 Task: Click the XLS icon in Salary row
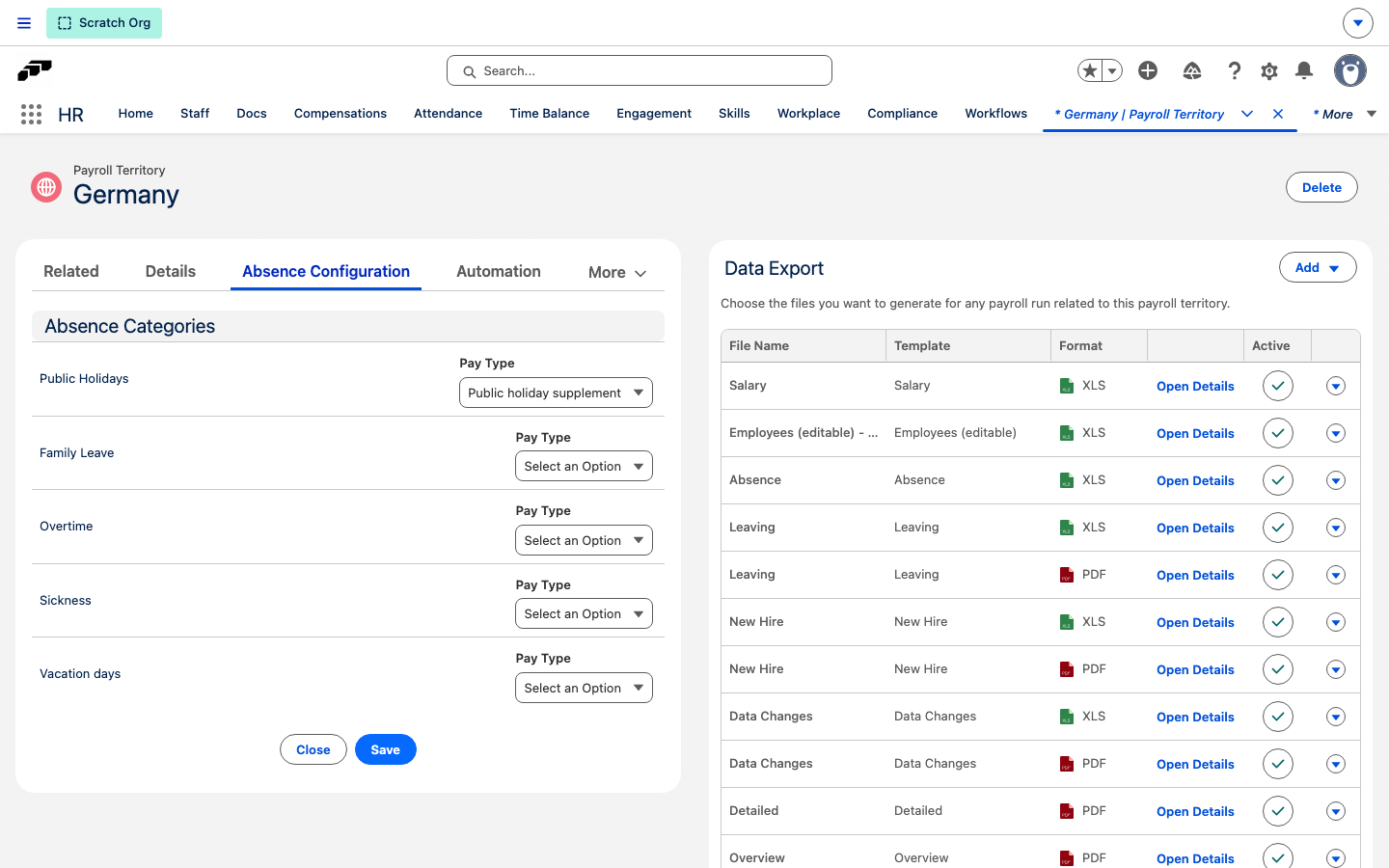[1067, 386]
